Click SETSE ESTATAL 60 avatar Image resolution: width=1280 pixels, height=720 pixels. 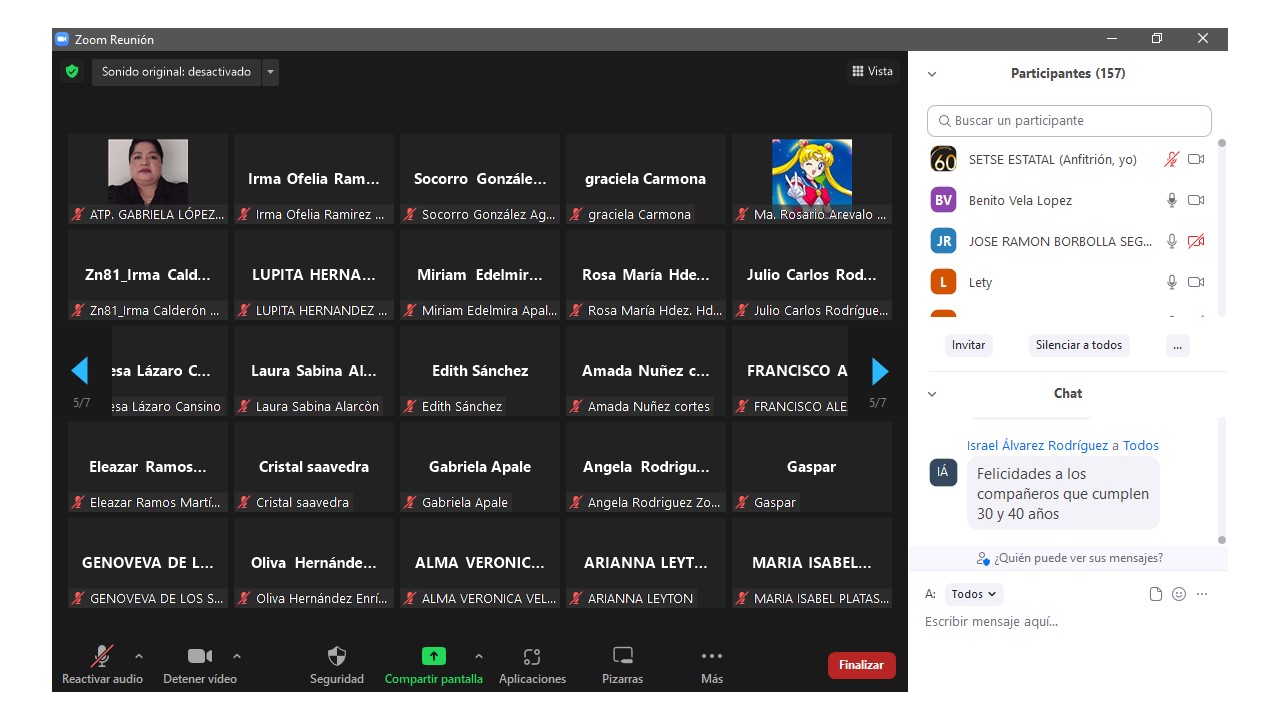pos(943,159)
